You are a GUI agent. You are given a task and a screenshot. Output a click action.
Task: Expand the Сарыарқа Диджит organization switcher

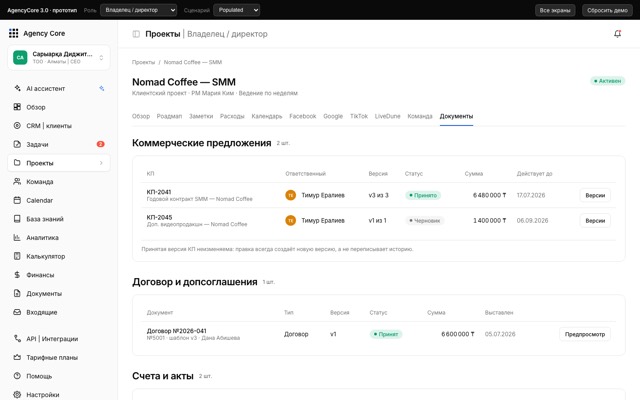click(x=58, y=58)
